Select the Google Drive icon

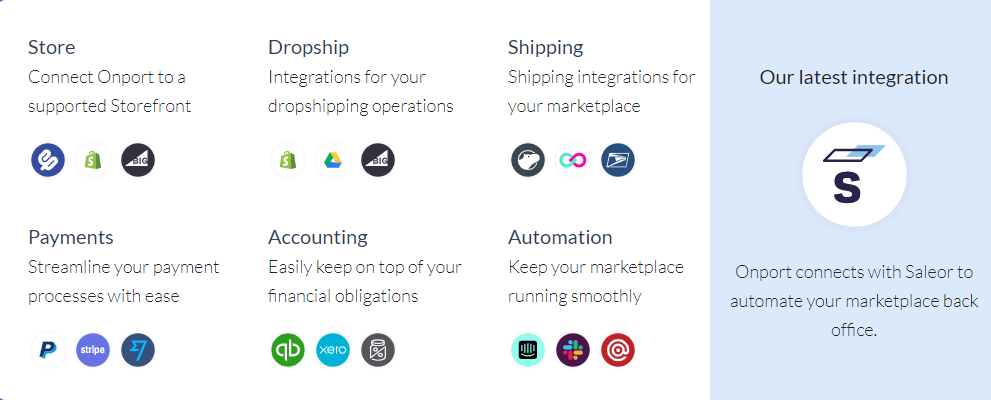point(332,160)
